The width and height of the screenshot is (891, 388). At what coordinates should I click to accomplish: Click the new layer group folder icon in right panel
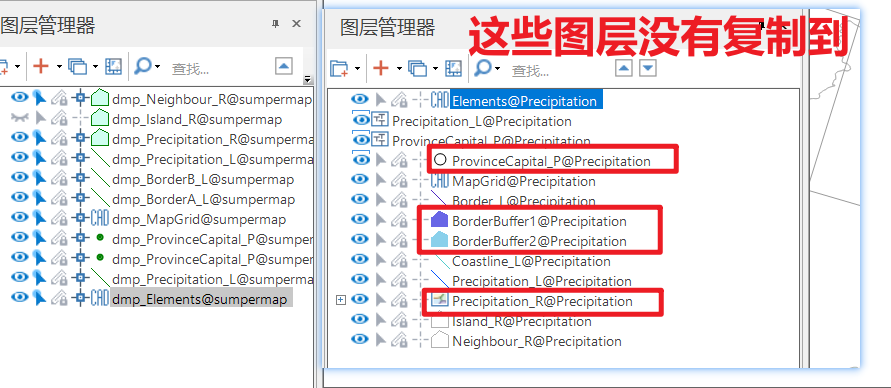click(339, 69)
